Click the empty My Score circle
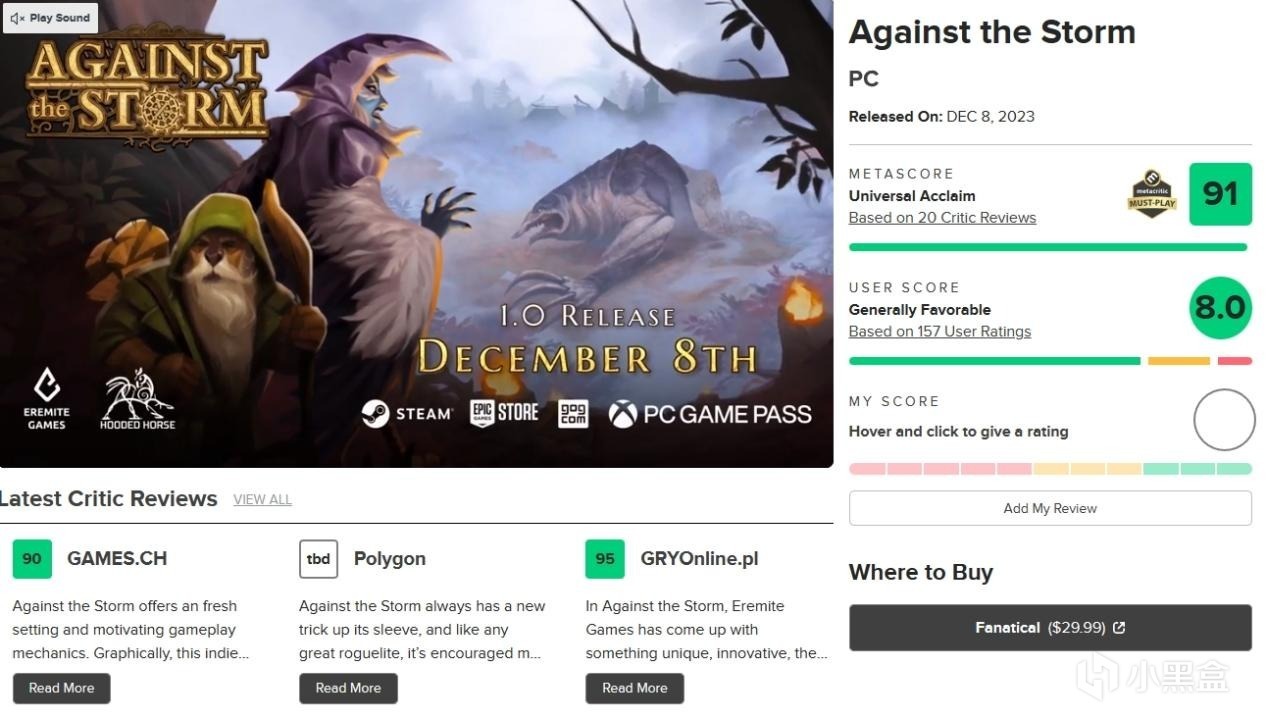This screenshot has width=1266, height=719. pos(1223,420)
